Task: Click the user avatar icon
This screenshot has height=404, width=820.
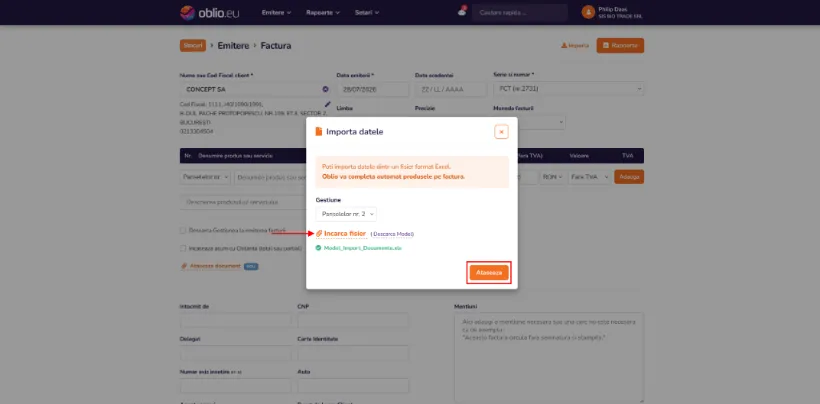Action: (x=588, y=12)
